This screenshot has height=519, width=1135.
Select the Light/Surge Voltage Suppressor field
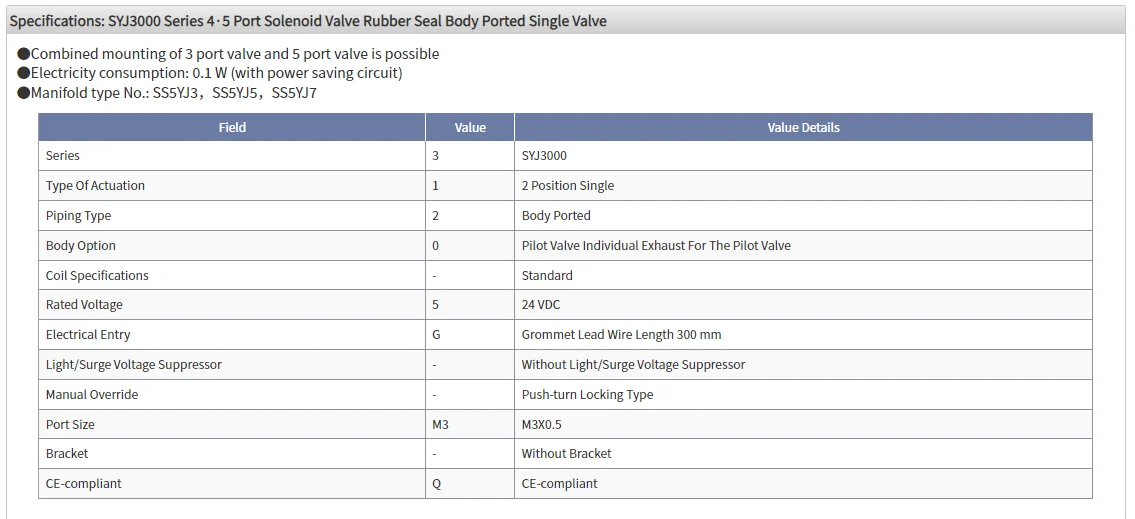click(x=134, y=365)
